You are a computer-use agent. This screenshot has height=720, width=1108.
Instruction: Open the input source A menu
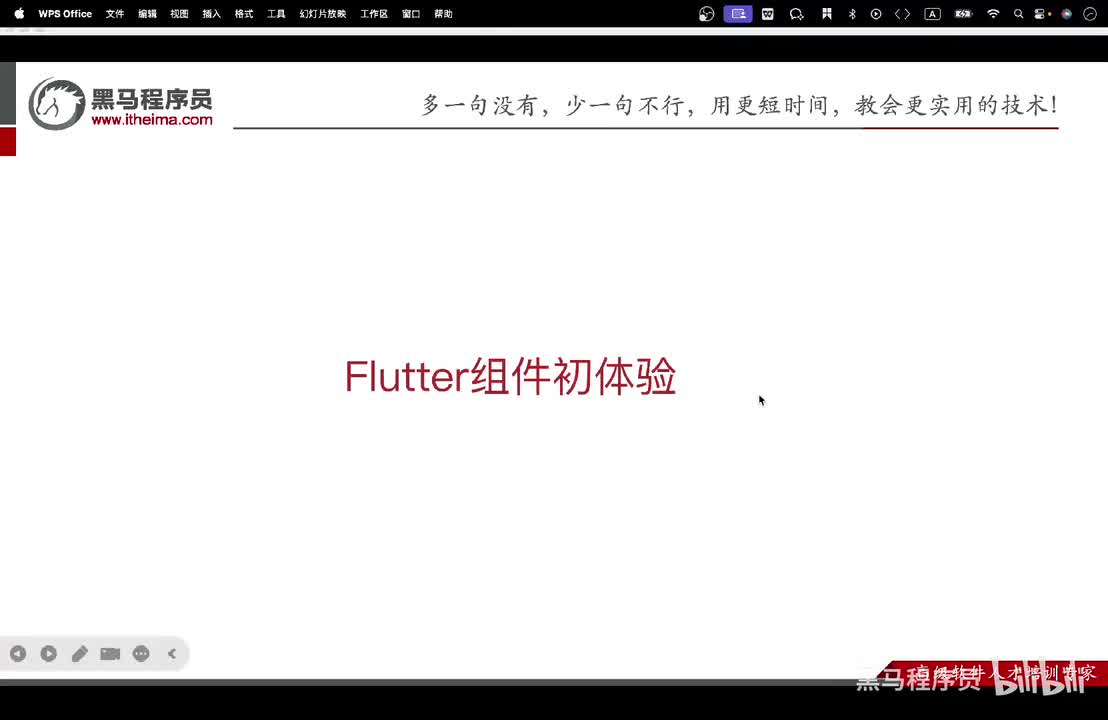pyautogui.click(x=933, y=13)
